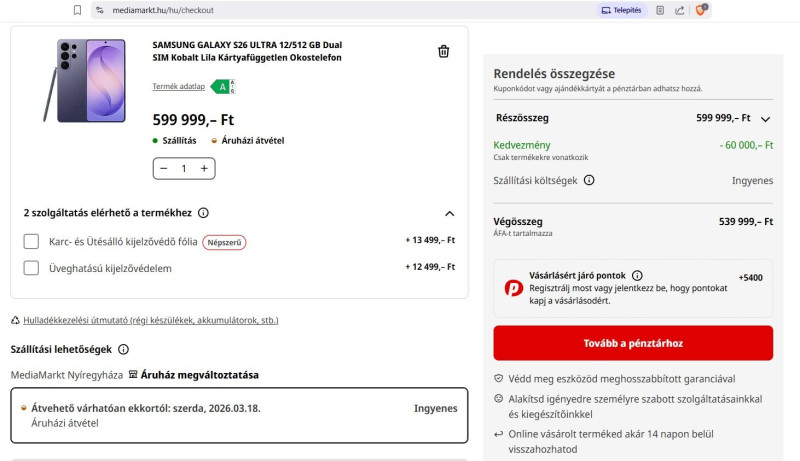The width and height of the screenshot is (800, 461).
Task: Open the Brave Shields icon
Action: click(x=702, y=10)
